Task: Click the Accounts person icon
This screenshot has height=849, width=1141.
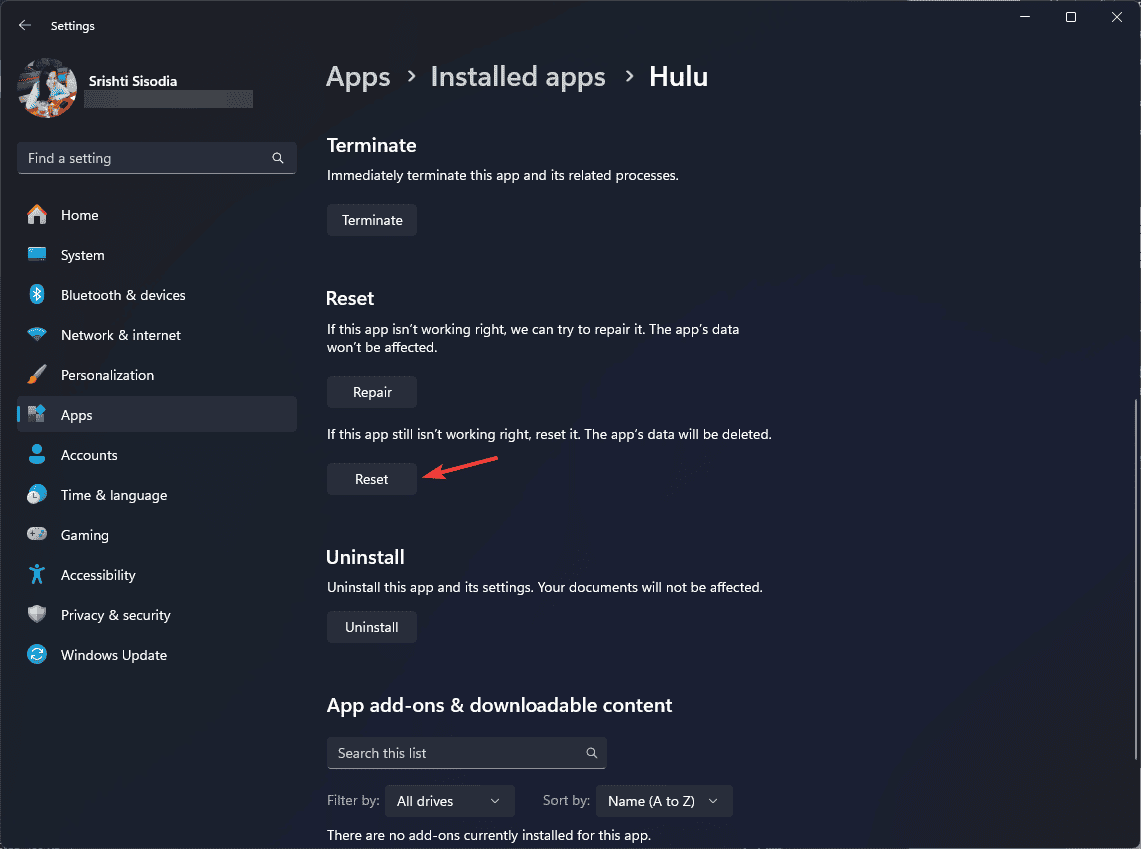Action: pyautogui.click(x=37, y=455)
